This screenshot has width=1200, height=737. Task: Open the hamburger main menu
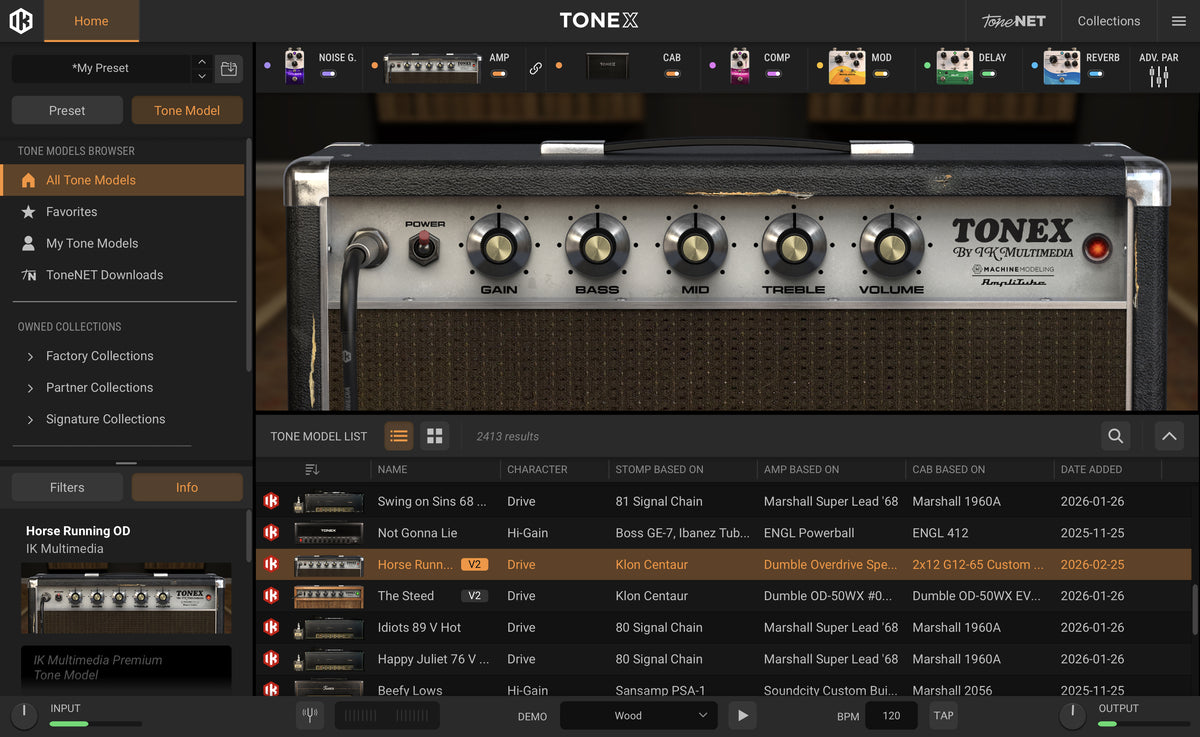click(x=1178, y=21)
